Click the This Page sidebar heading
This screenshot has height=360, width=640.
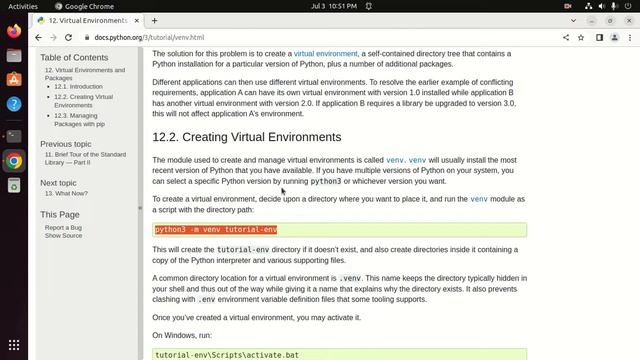pos(60,214)
